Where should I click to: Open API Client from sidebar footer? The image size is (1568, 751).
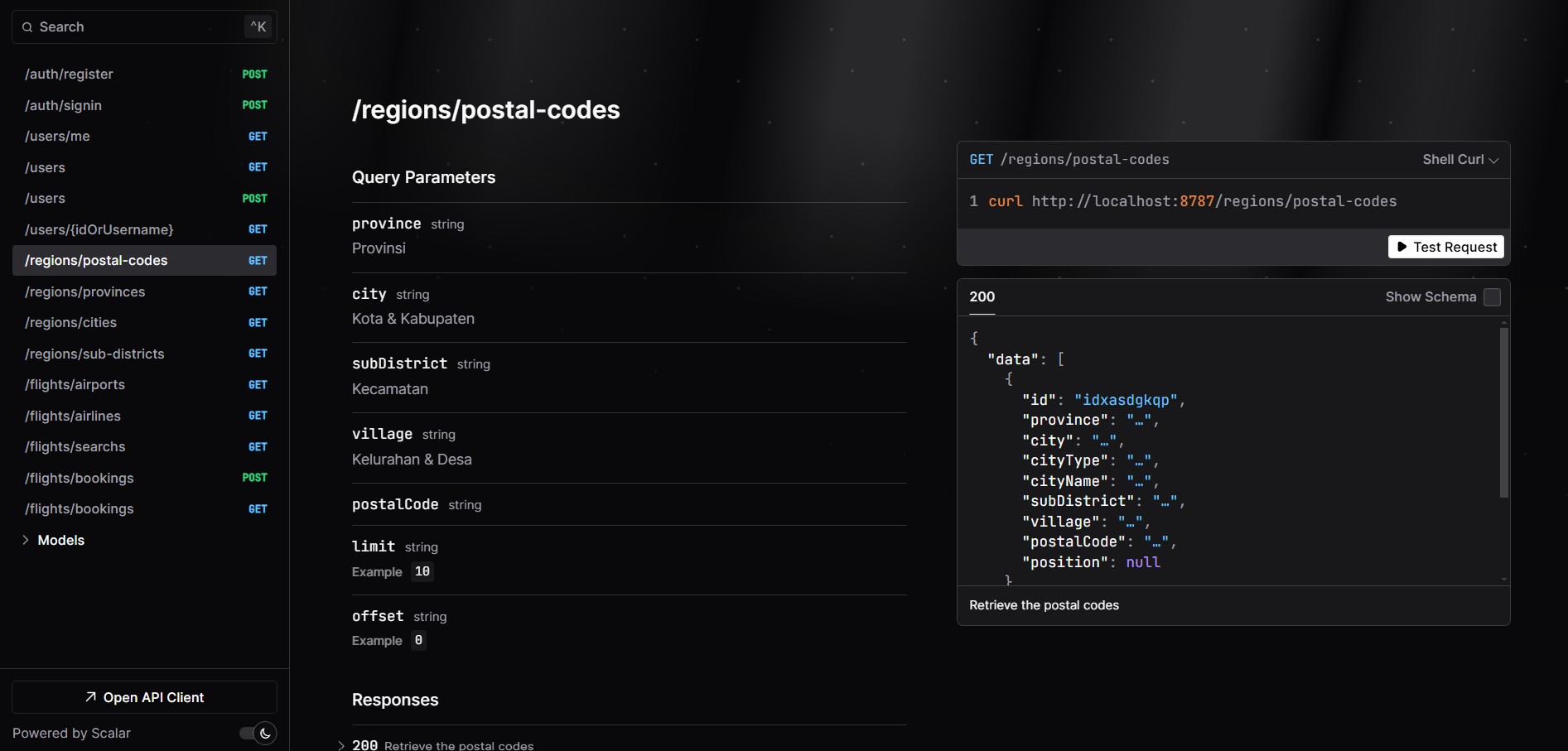(x=144, y=697)
